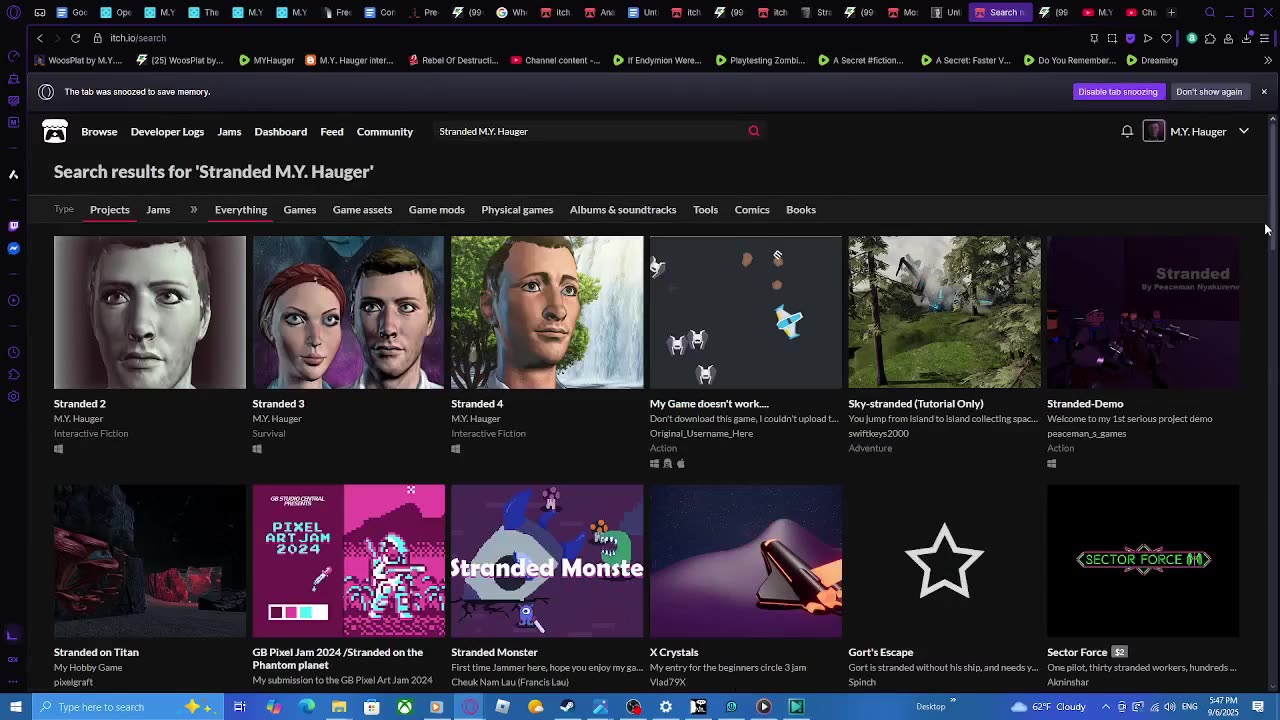1280x720 pixels.
Task: Open Steam from the taskbar
Action: (567, 707)
